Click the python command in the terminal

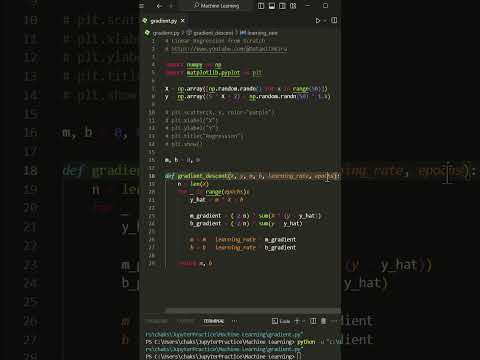(306, 342)
